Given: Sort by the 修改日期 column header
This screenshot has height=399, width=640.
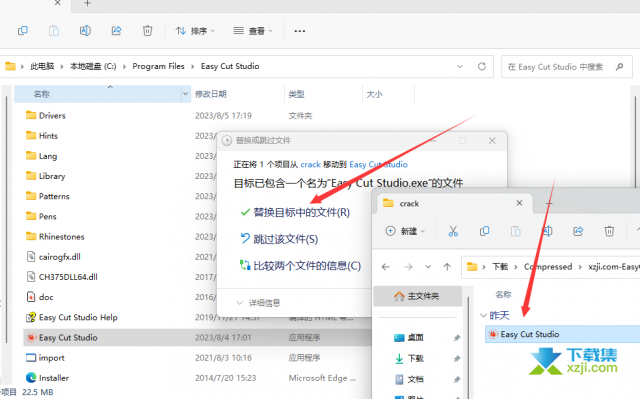Looking at the screenshot, I should coord(211,94).
